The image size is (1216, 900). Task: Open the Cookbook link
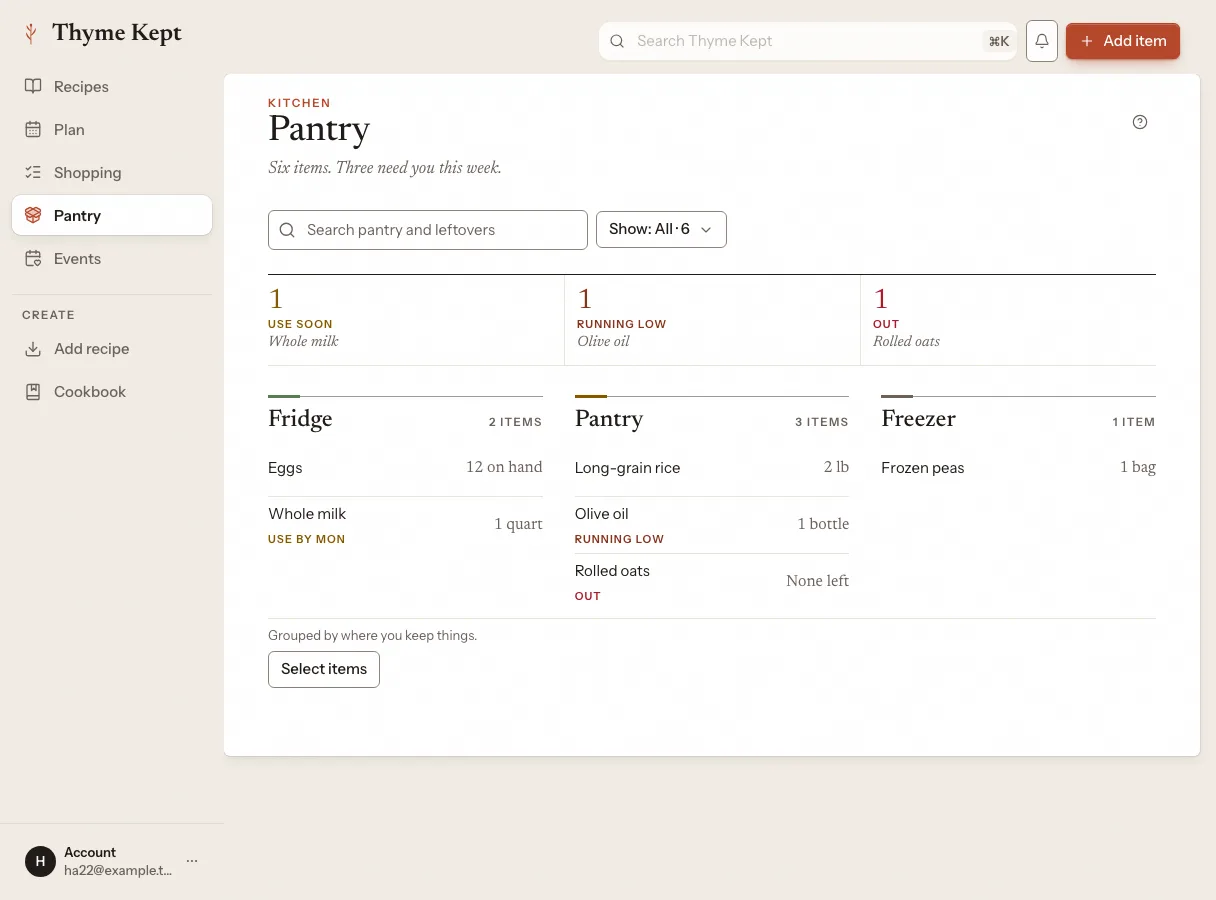(x=112, y=392)
